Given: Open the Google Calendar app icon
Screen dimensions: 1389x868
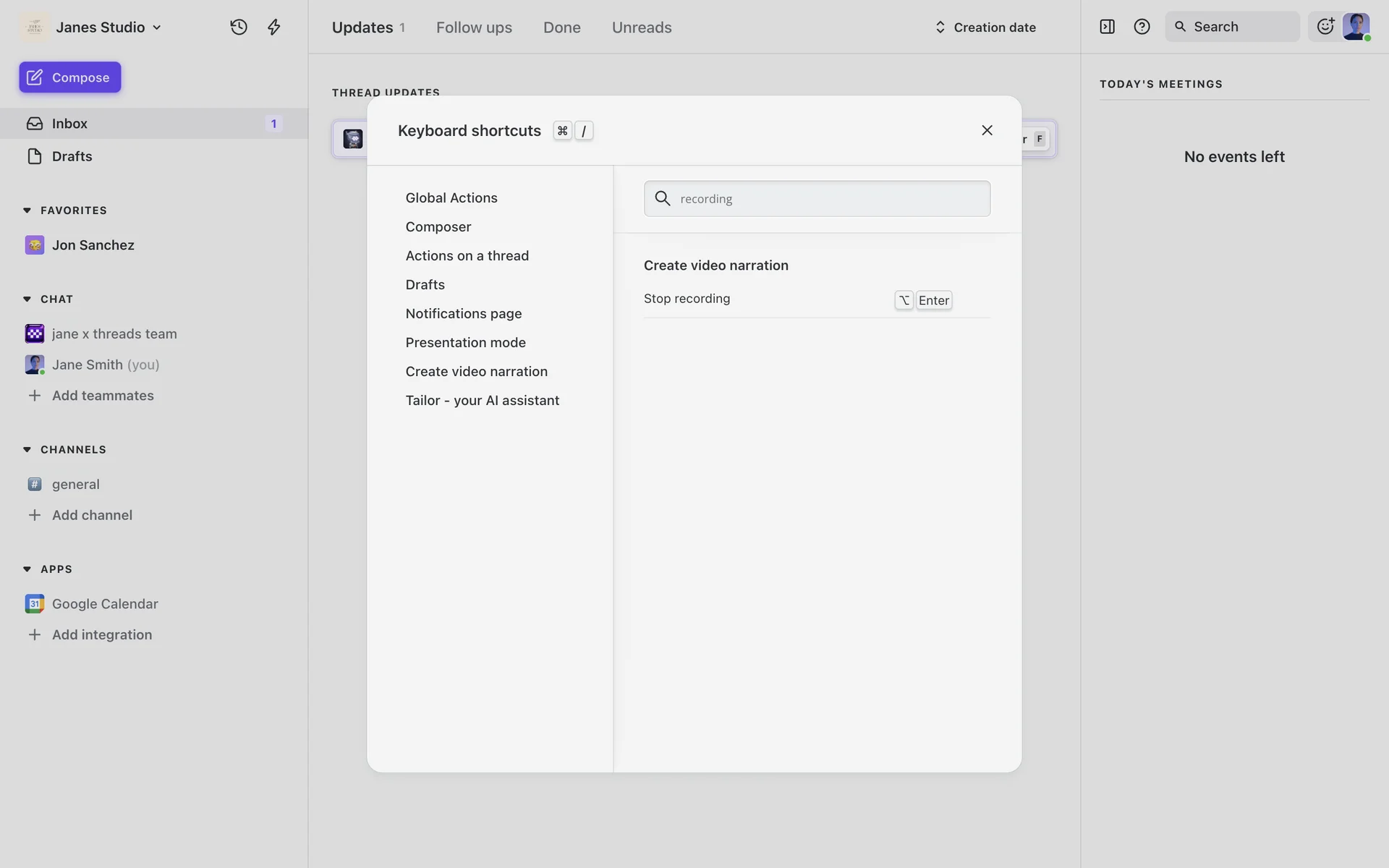Looking at the screenshot, I should 34,603.
